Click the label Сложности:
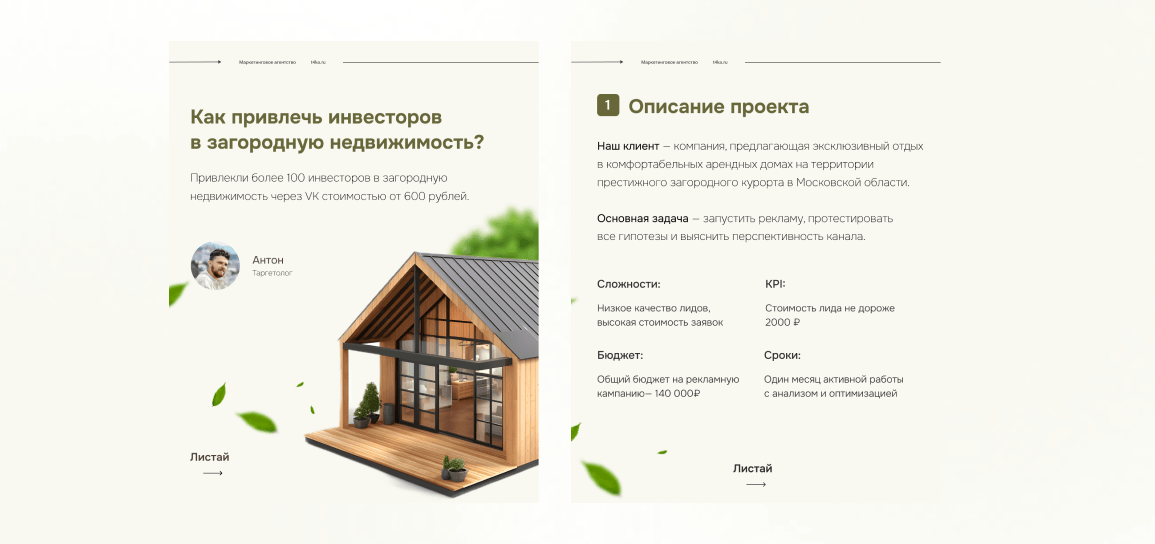This screenshot has width=1155, height=544. (x=629, y=284)
